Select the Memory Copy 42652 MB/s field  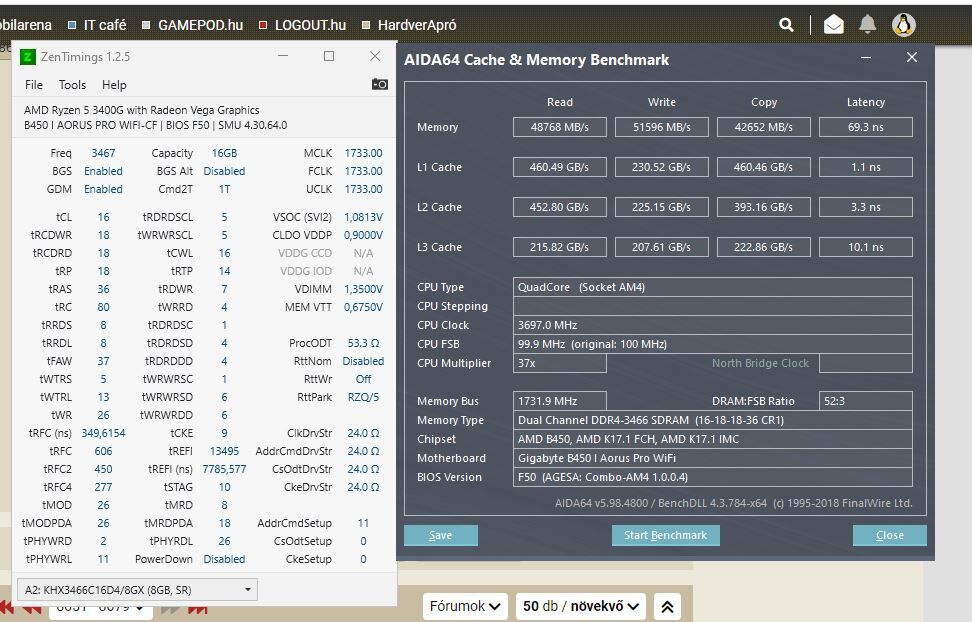pyautogui.click(x=764, y=127)
